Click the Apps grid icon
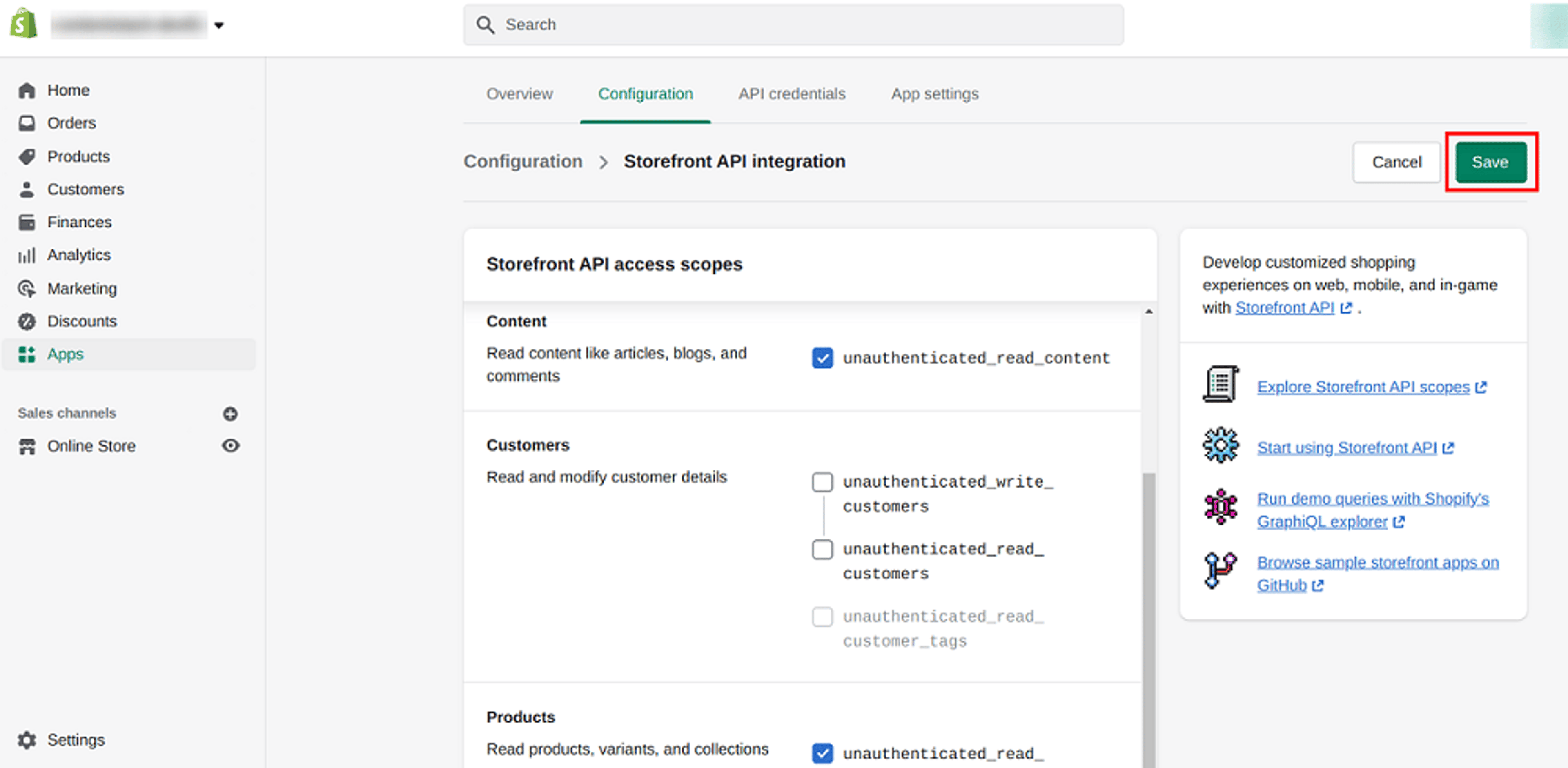Image resolution: width=1568 pixels, height=768 pixels. [27, 354]
